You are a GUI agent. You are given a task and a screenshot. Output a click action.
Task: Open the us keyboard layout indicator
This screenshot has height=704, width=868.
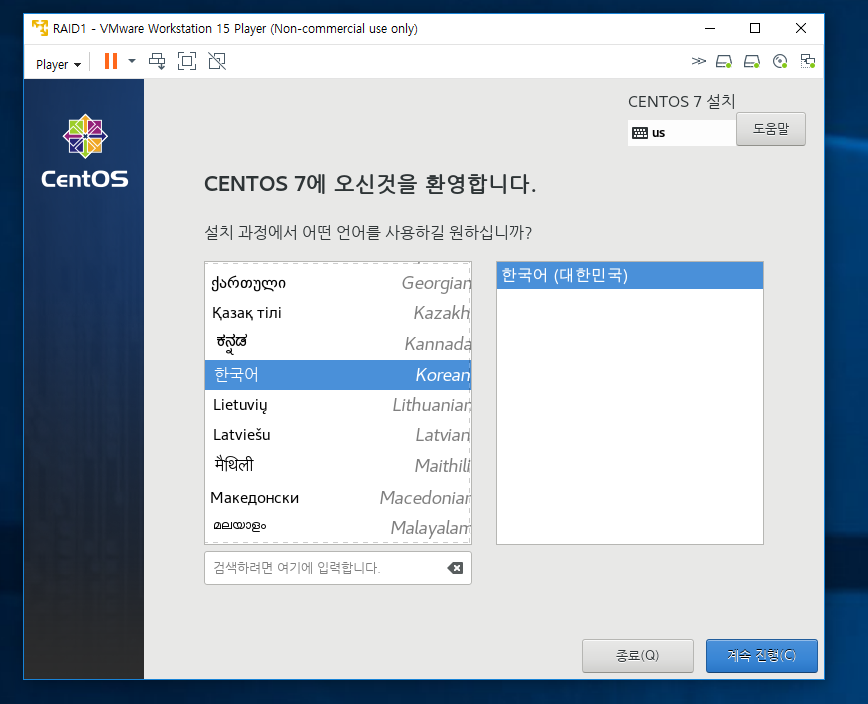pyautogui.click(x=681, y=133)
